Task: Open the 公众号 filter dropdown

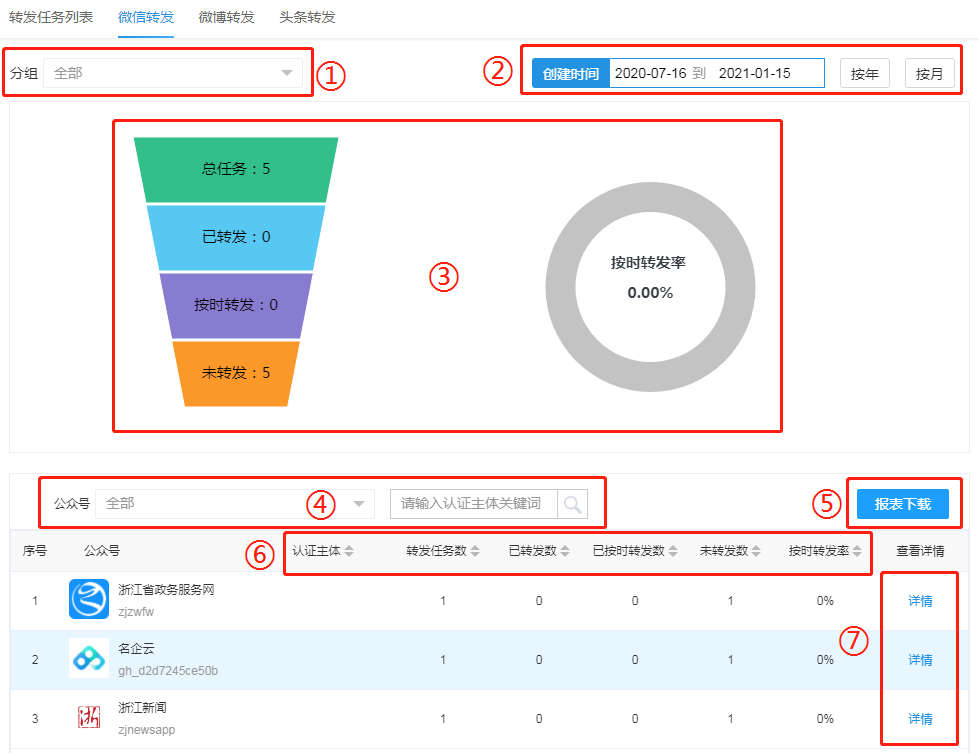Action: 235,504
